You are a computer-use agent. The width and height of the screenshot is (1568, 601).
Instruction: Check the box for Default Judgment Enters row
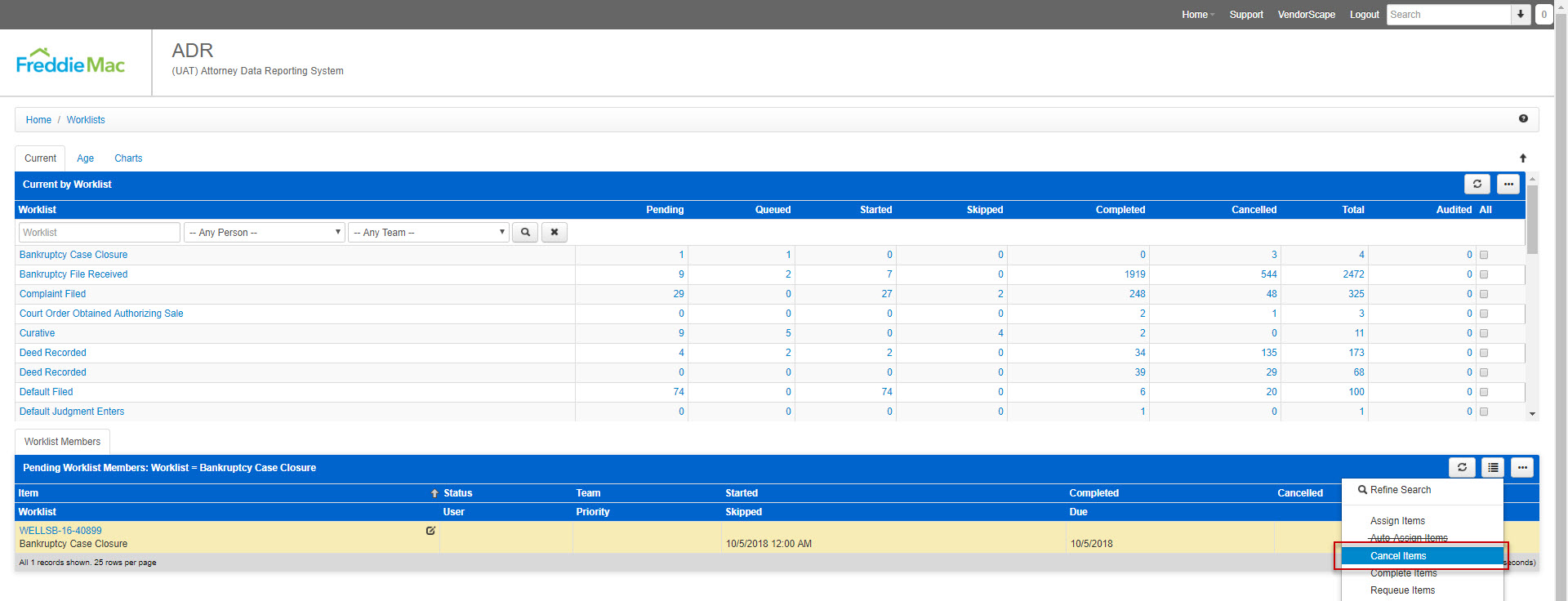pos(1484,412)
